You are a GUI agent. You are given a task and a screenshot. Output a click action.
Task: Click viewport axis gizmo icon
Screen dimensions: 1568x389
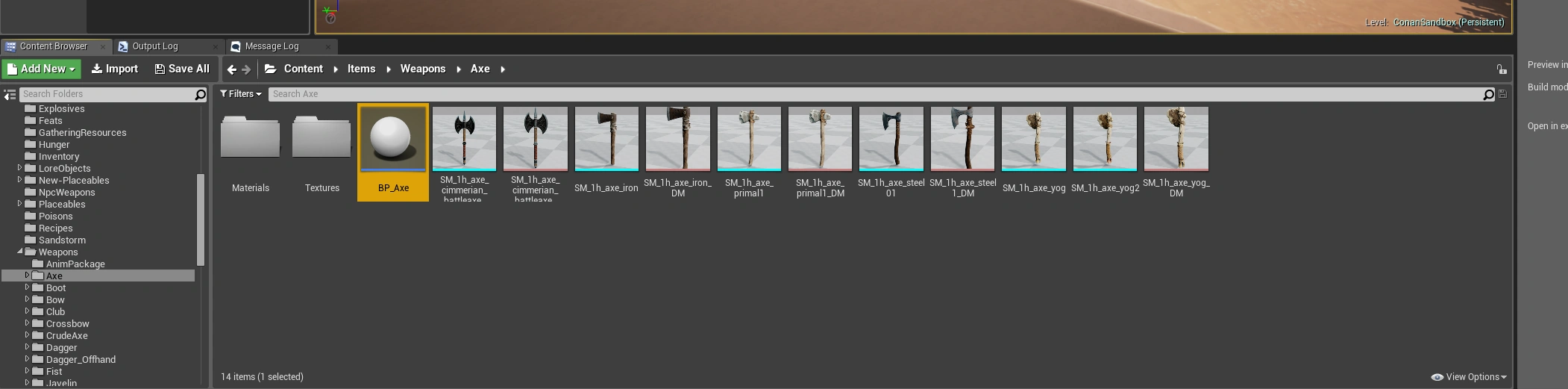coord(329,13)
